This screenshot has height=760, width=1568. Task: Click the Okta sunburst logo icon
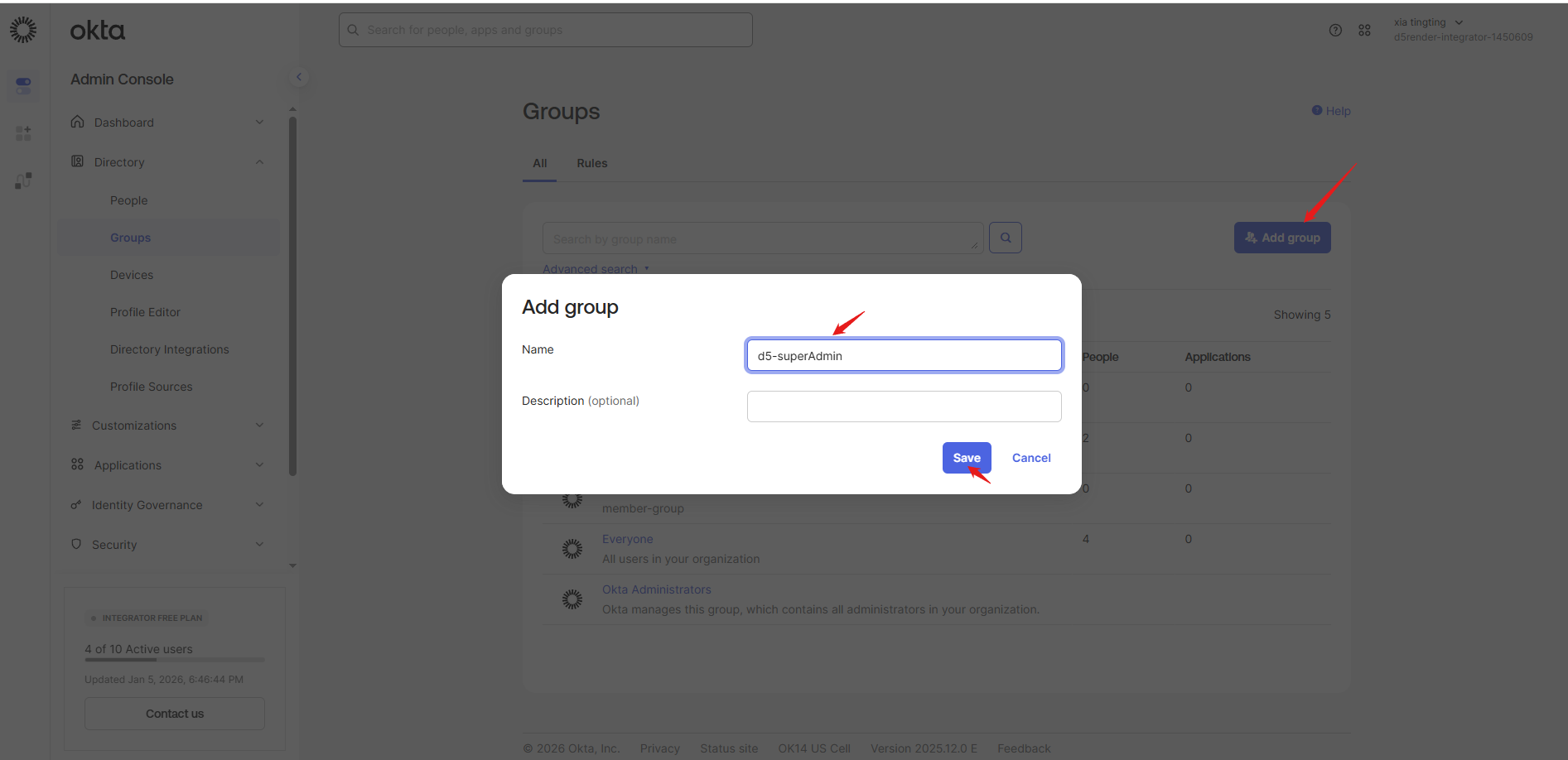(x=23, y=30)
